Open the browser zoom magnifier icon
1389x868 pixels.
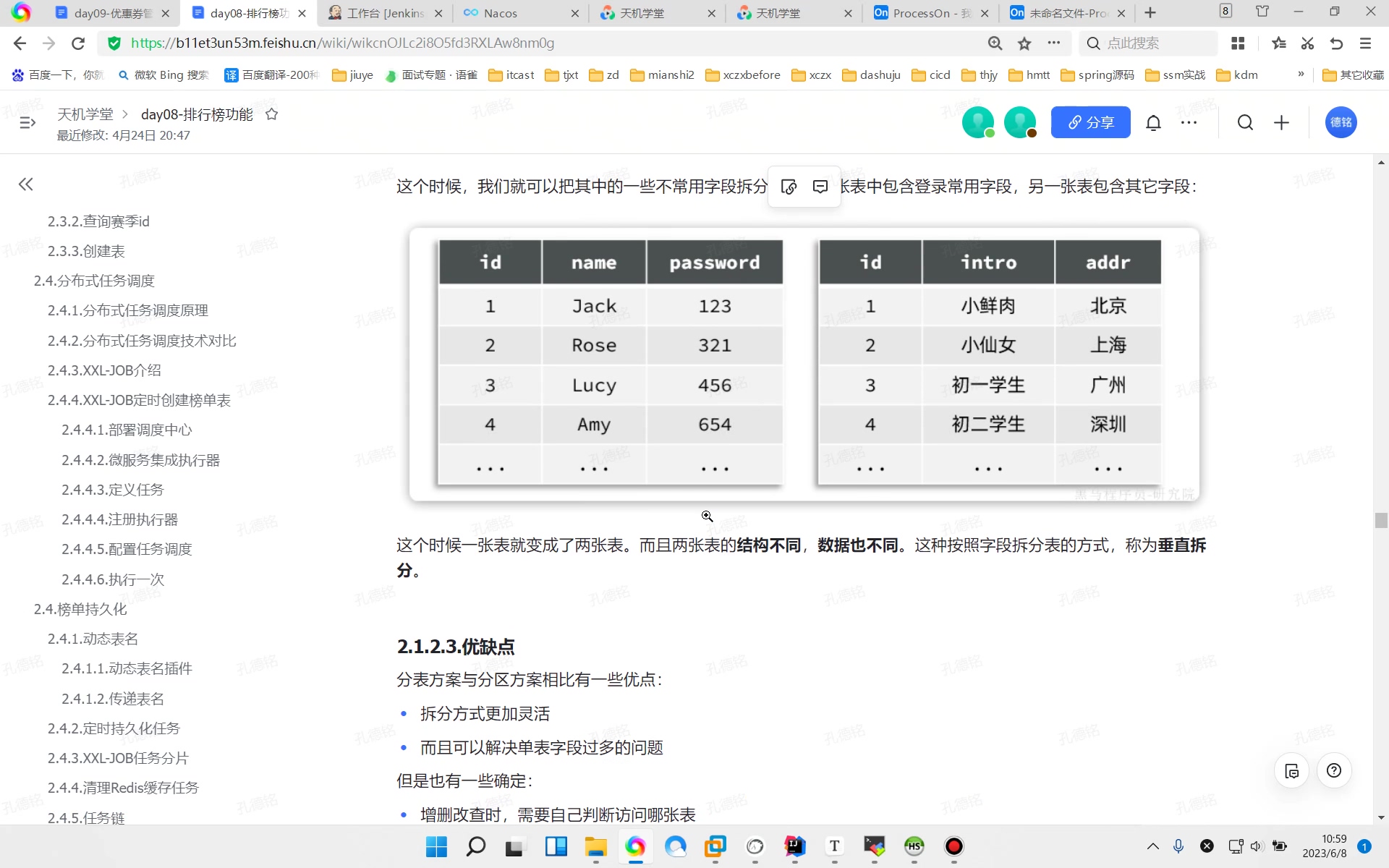click(x=995, y=43)
